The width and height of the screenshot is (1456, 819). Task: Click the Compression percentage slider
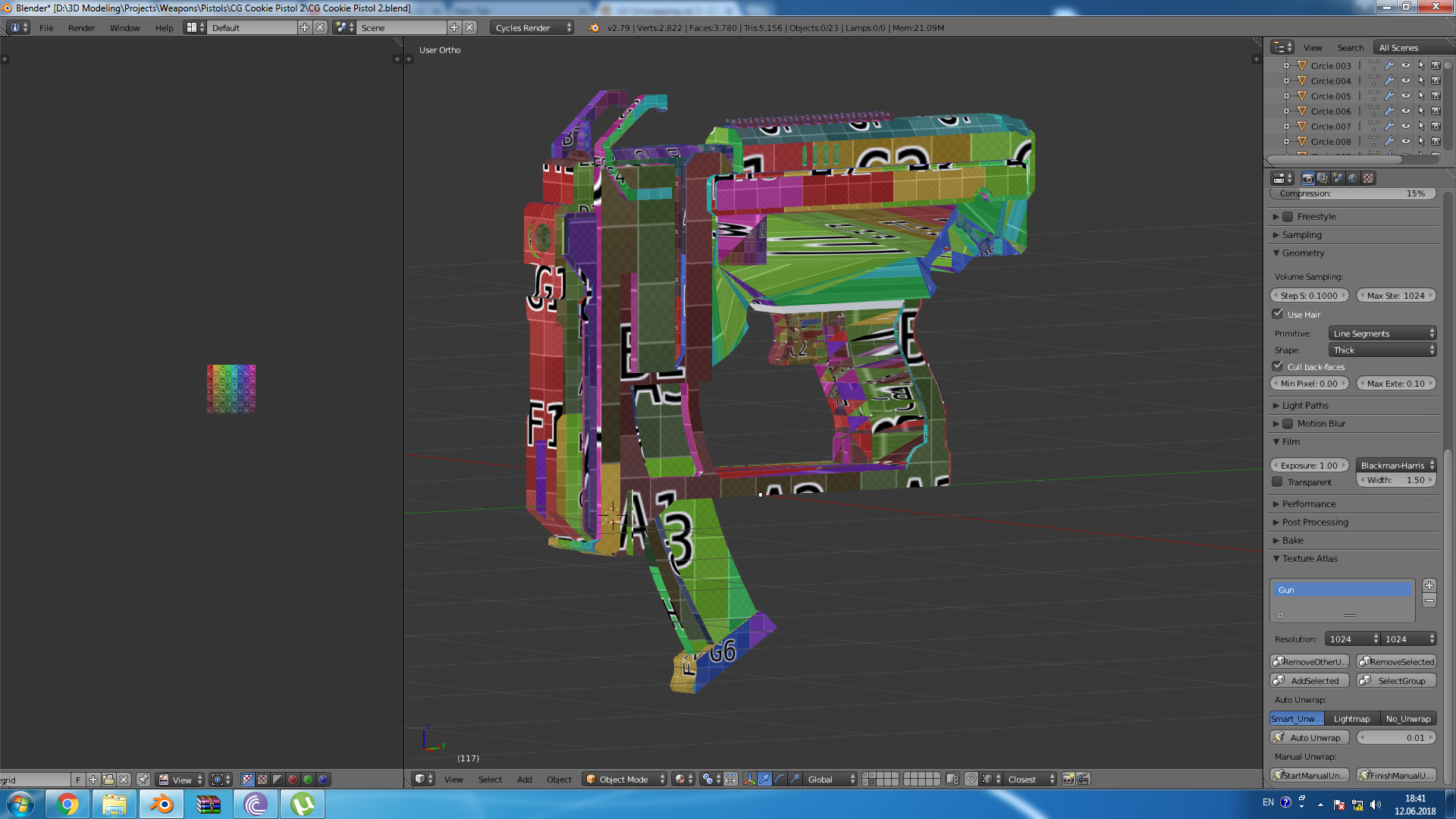click(1352, 194)
